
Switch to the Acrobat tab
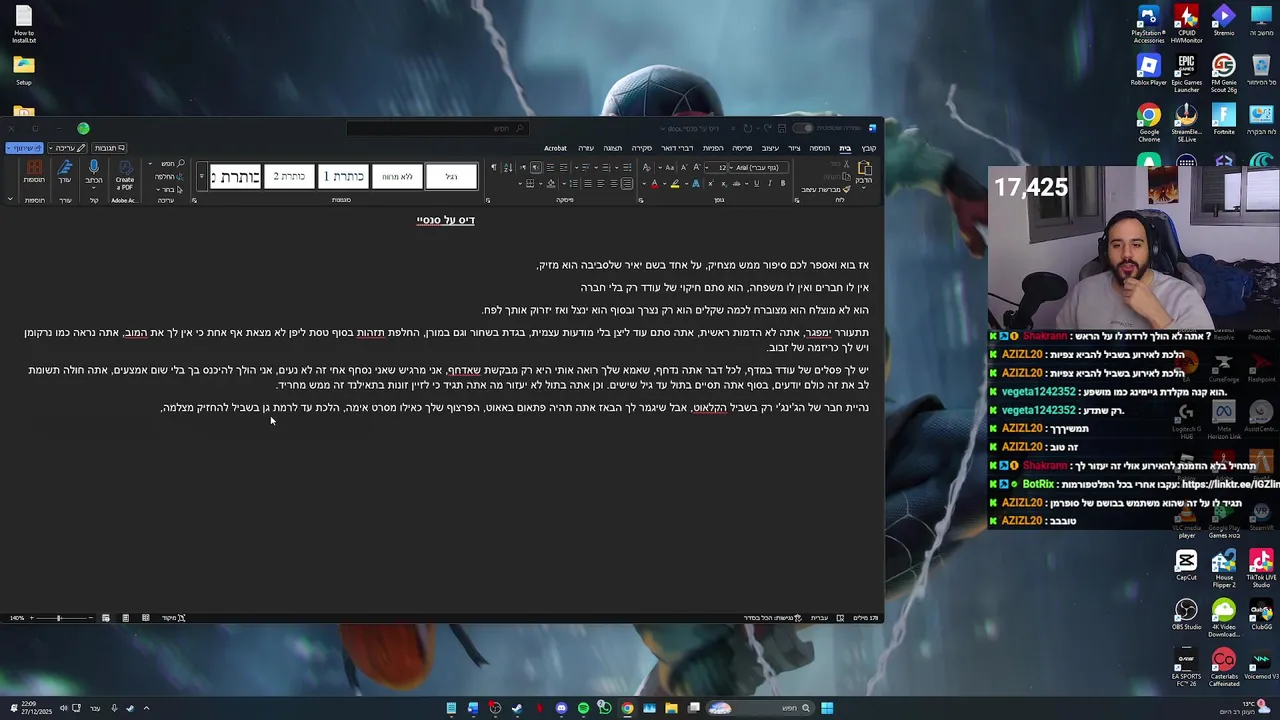(x=555, y=148)
